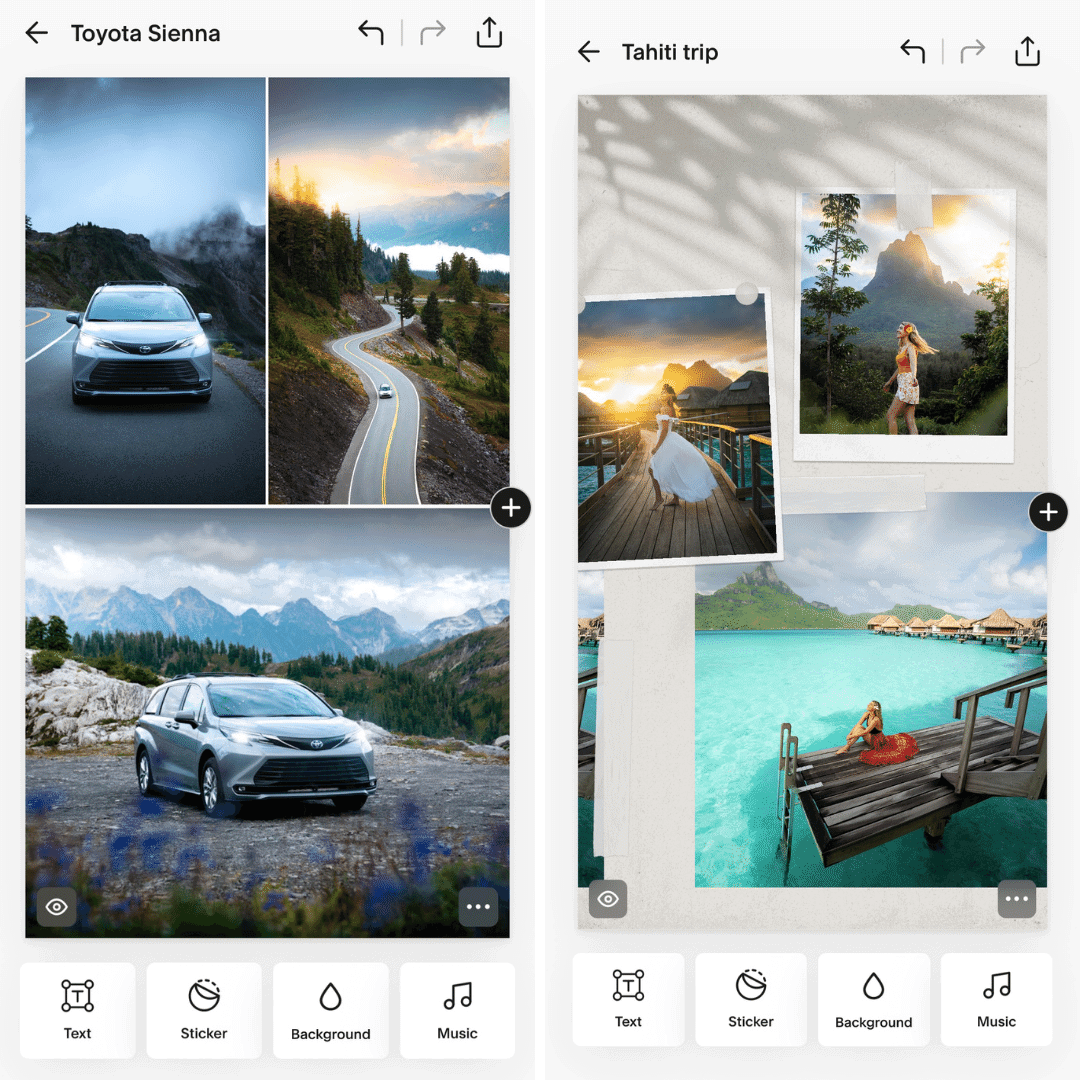Screen dimensions: 1080x1080
Task: Open more options menu on Tahiti trip collage
Action: click(1017, 899)
